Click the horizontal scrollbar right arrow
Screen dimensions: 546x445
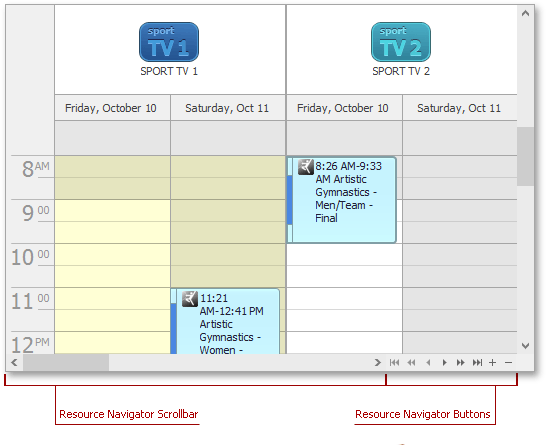point(377,362)
